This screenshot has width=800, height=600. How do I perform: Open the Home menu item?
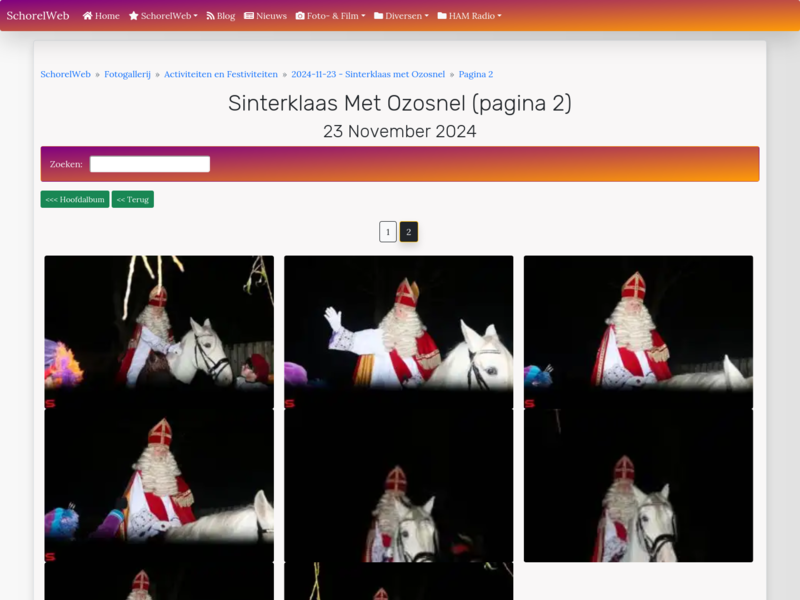pyautogui.click(x=101, y=16)
